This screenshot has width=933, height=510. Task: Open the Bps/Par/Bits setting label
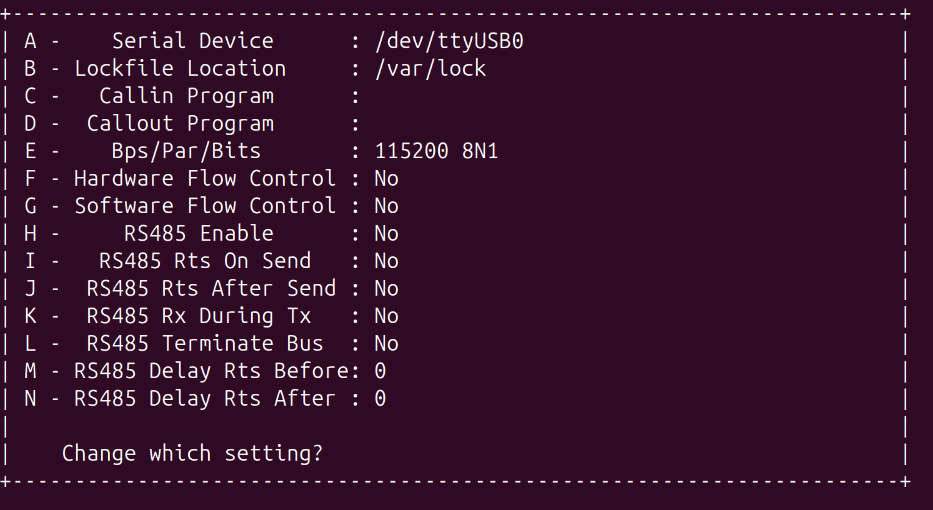(x=186, y=151)
